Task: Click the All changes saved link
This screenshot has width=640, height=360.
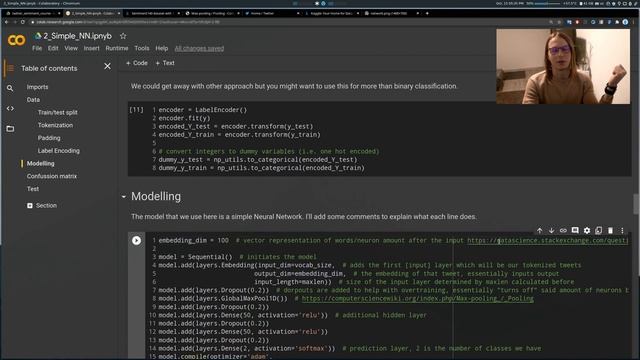Action: [199, 48]
